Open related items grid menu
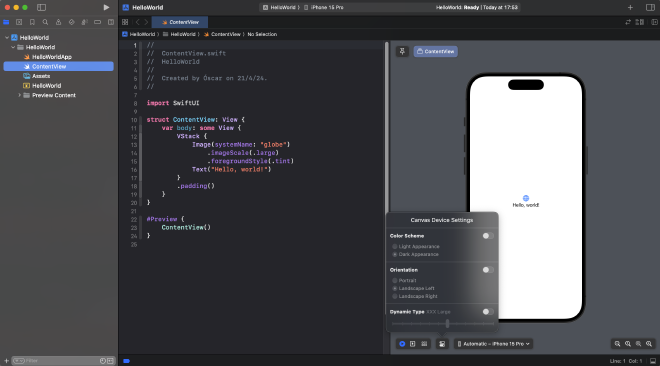 pyautogui.click(x=125, y=22)
